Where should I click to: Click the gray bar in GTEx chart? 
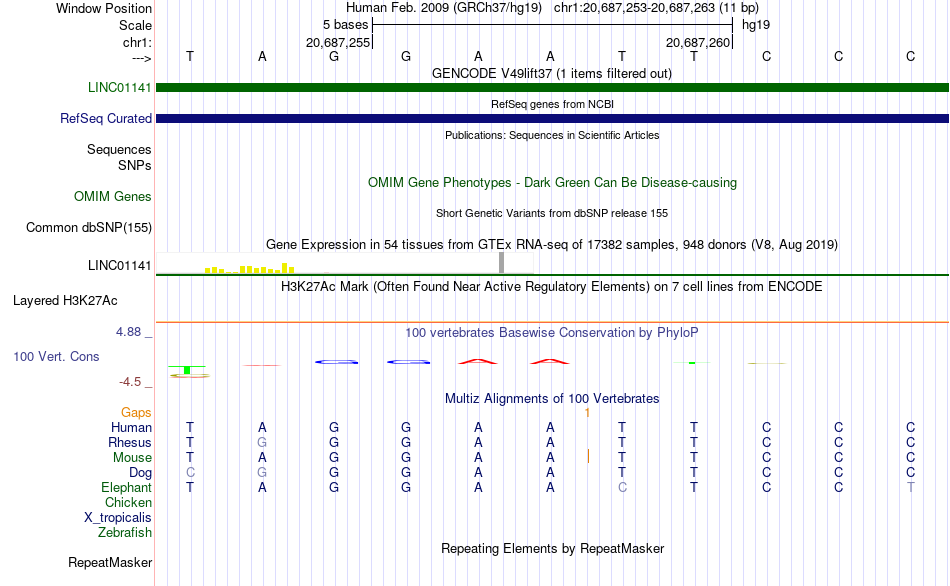point(501,263)
